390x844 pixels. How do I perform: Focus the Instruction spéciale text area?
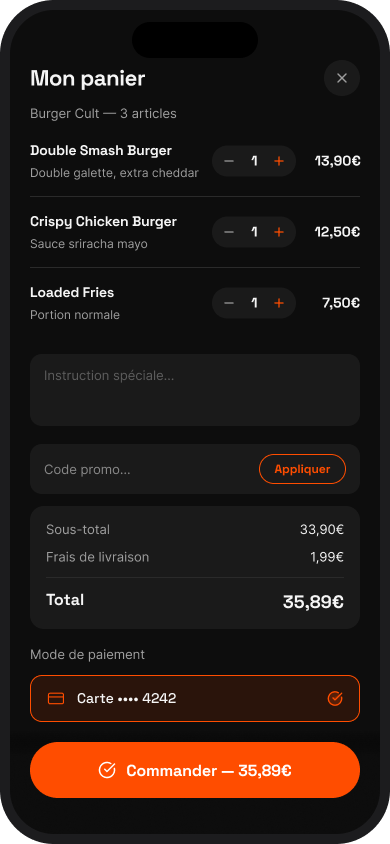tap(195, 390)
